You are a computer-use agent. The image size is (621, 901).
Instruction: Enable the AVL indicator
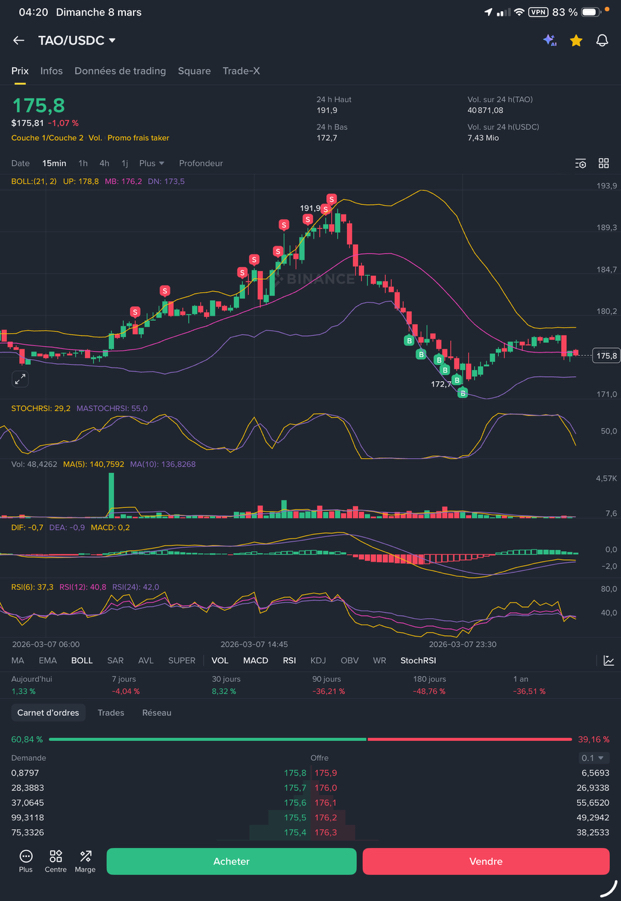146,661
